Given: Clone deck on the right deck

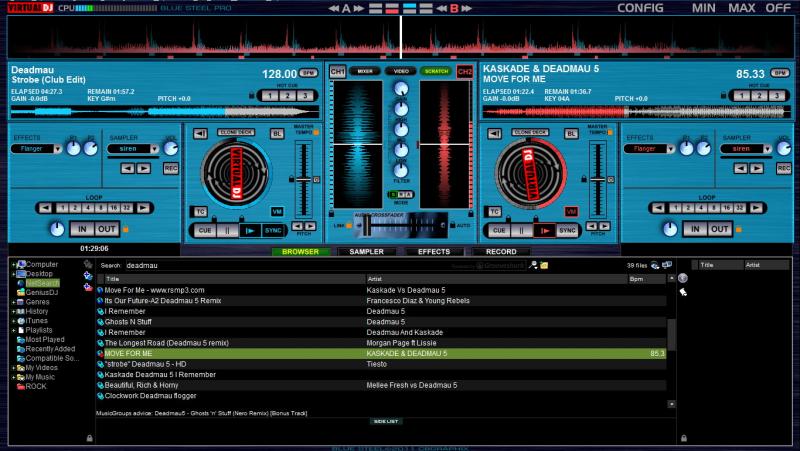Looking at the screenshot, I should click(530, 132).
